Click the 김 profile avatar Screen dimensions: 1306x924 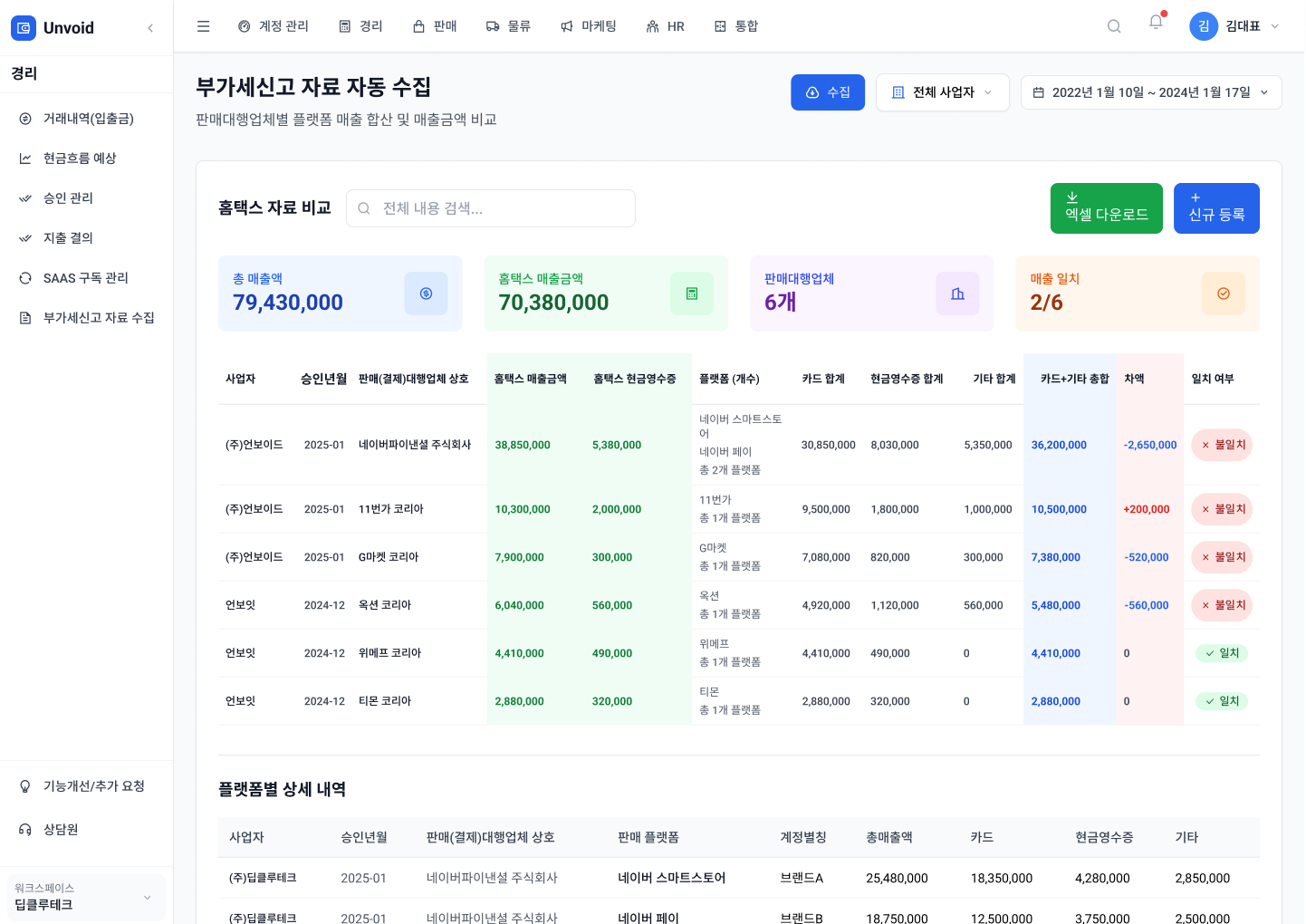click(1204, 26)
